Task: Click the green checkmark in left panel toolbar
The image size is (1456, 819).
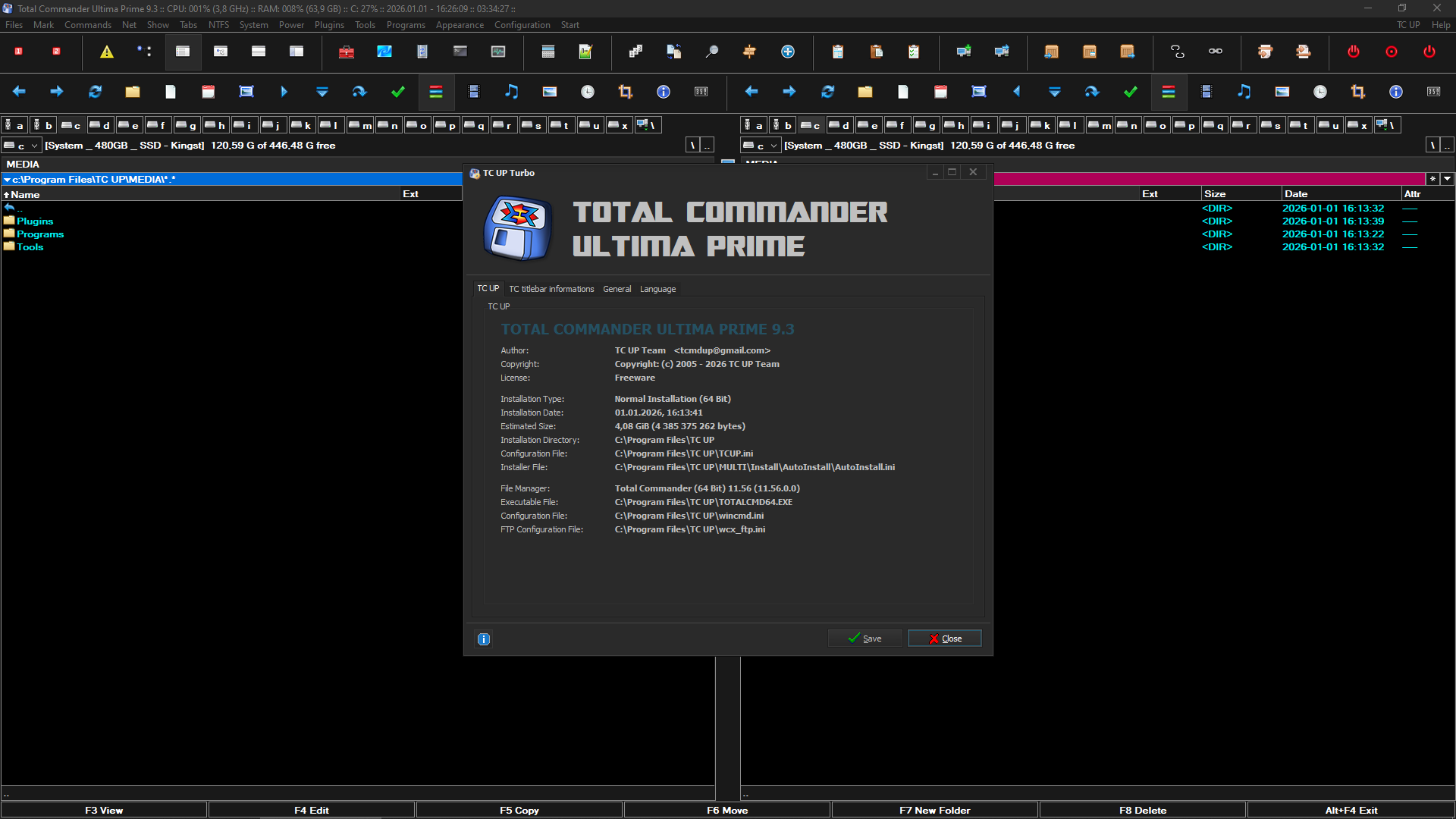Action: tap(398, 92)
